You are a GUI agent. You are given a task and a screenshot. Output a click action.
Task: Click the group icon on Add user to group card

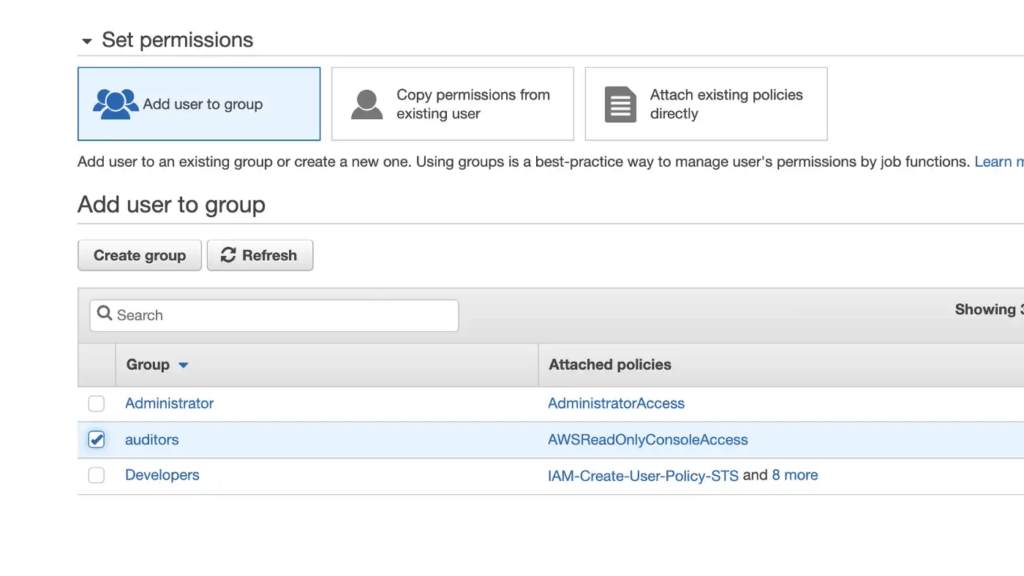click(x=115, y=103)
